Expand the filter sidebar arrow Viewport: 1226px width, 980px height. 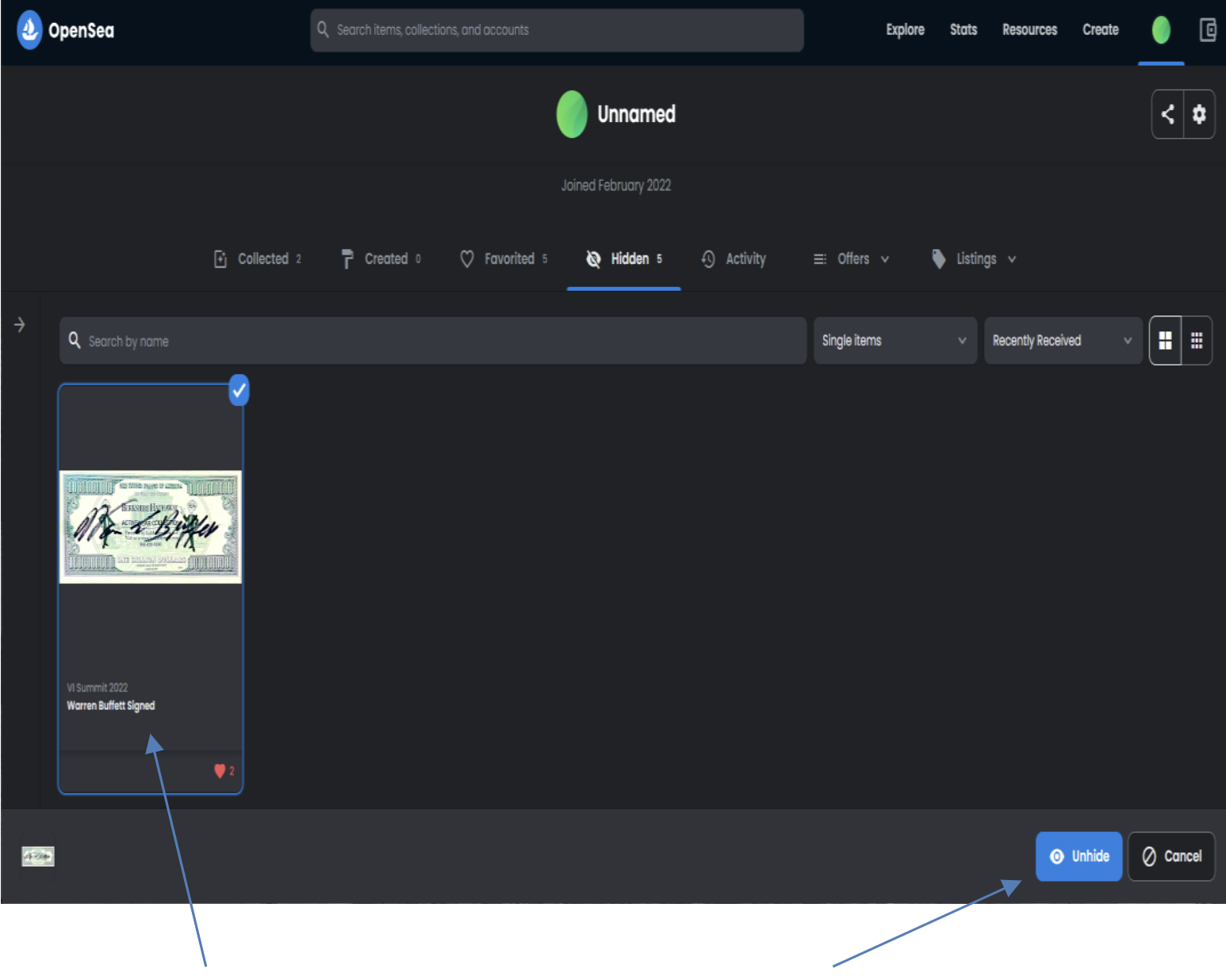coord(20,325)
